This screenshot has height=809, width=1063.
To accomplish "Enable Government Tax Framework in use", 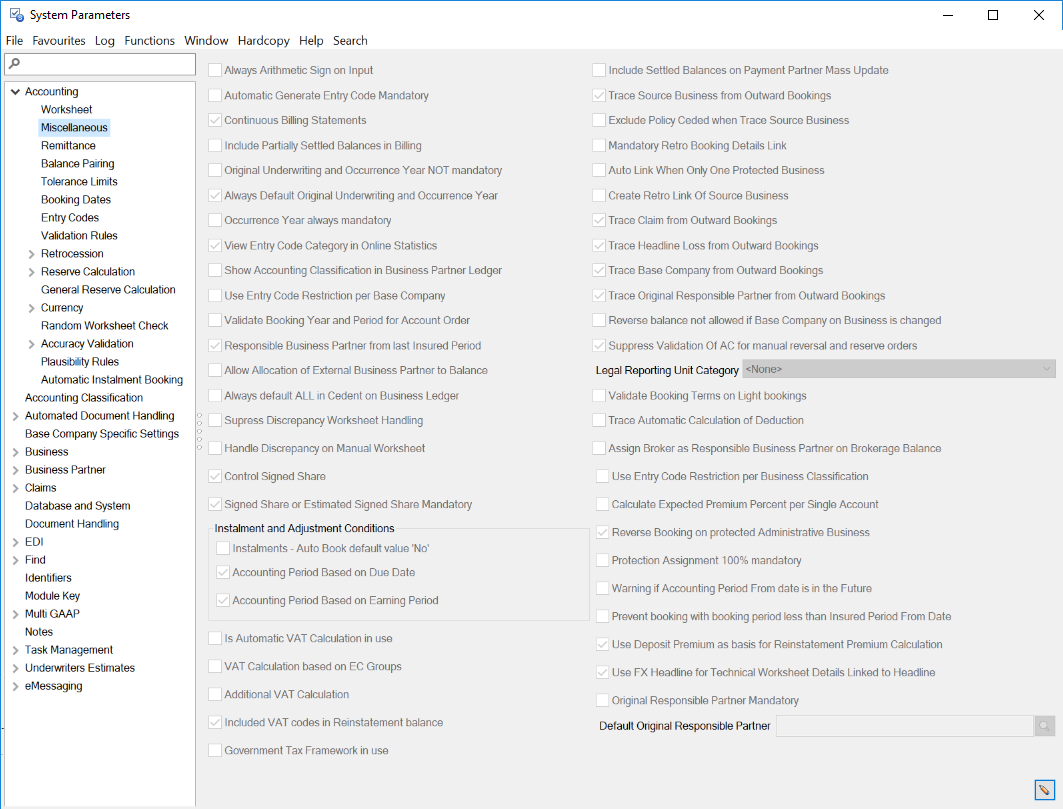I will (x=214, y=748).
